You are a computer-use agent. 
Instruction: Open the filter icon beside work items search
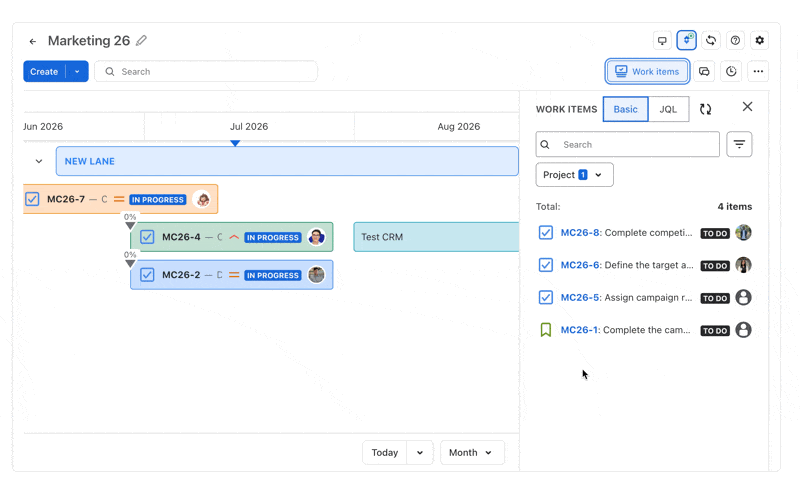739,144
